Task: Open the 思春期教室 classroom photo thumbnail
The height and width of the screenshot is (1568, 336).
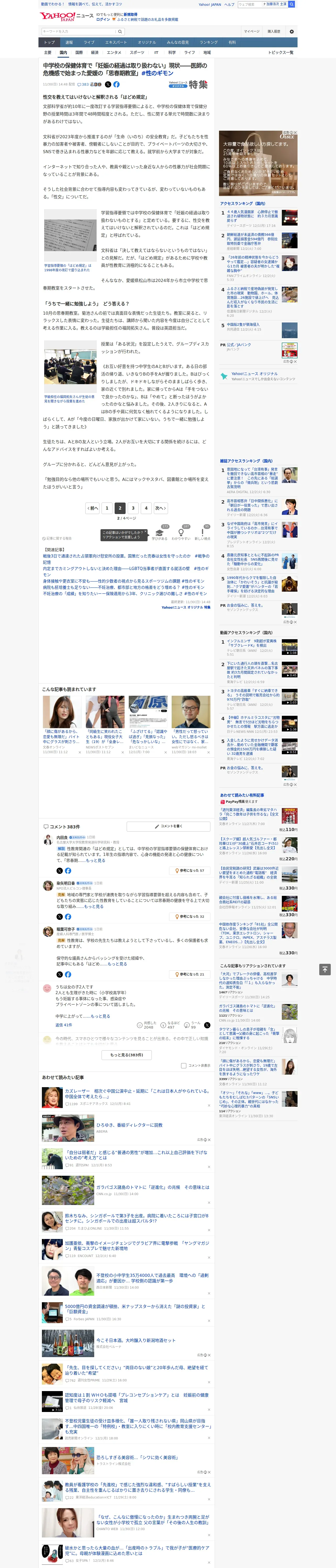Action: 70,366
